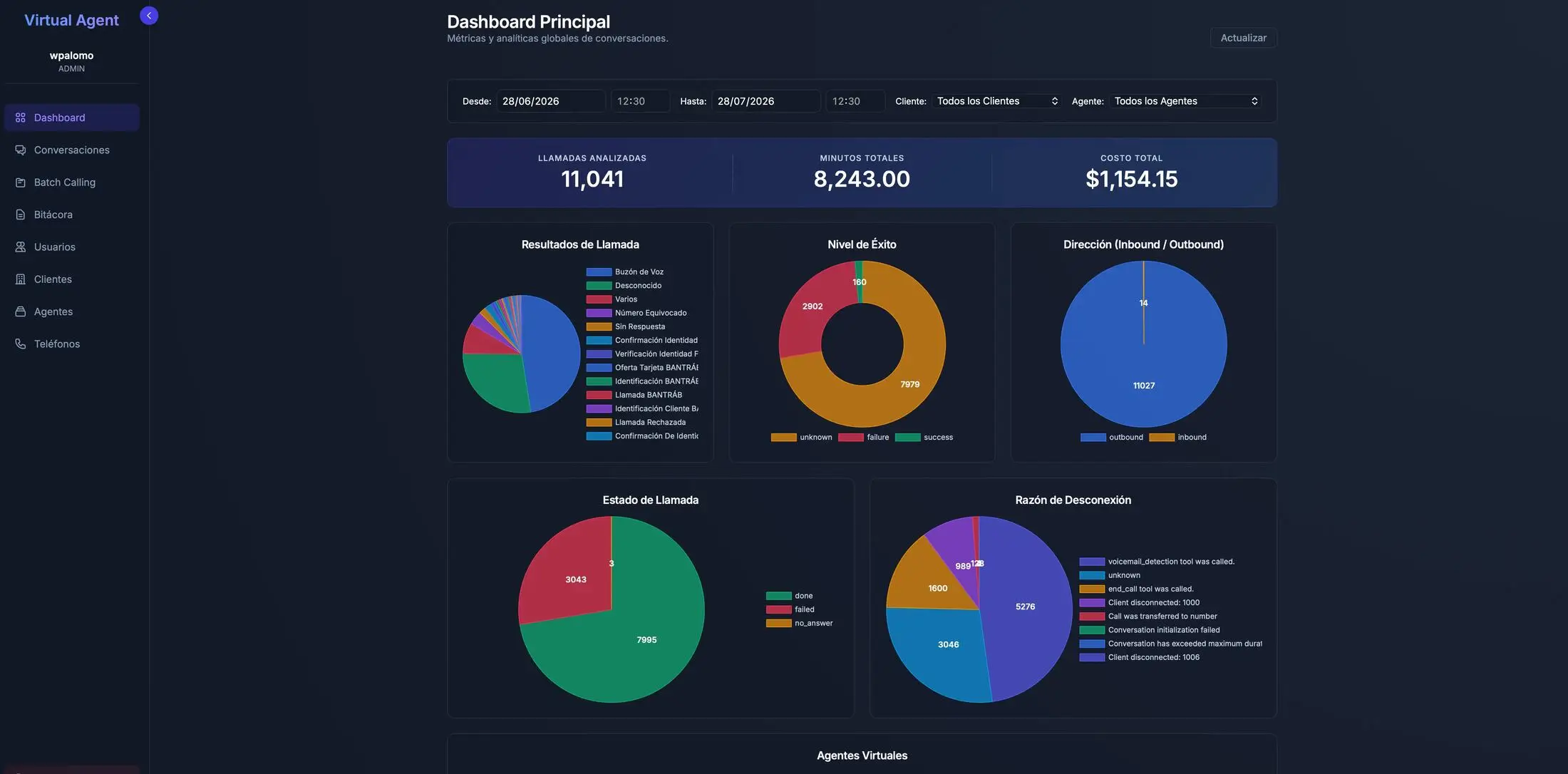Go to Batch Calling section

point(71,182)
